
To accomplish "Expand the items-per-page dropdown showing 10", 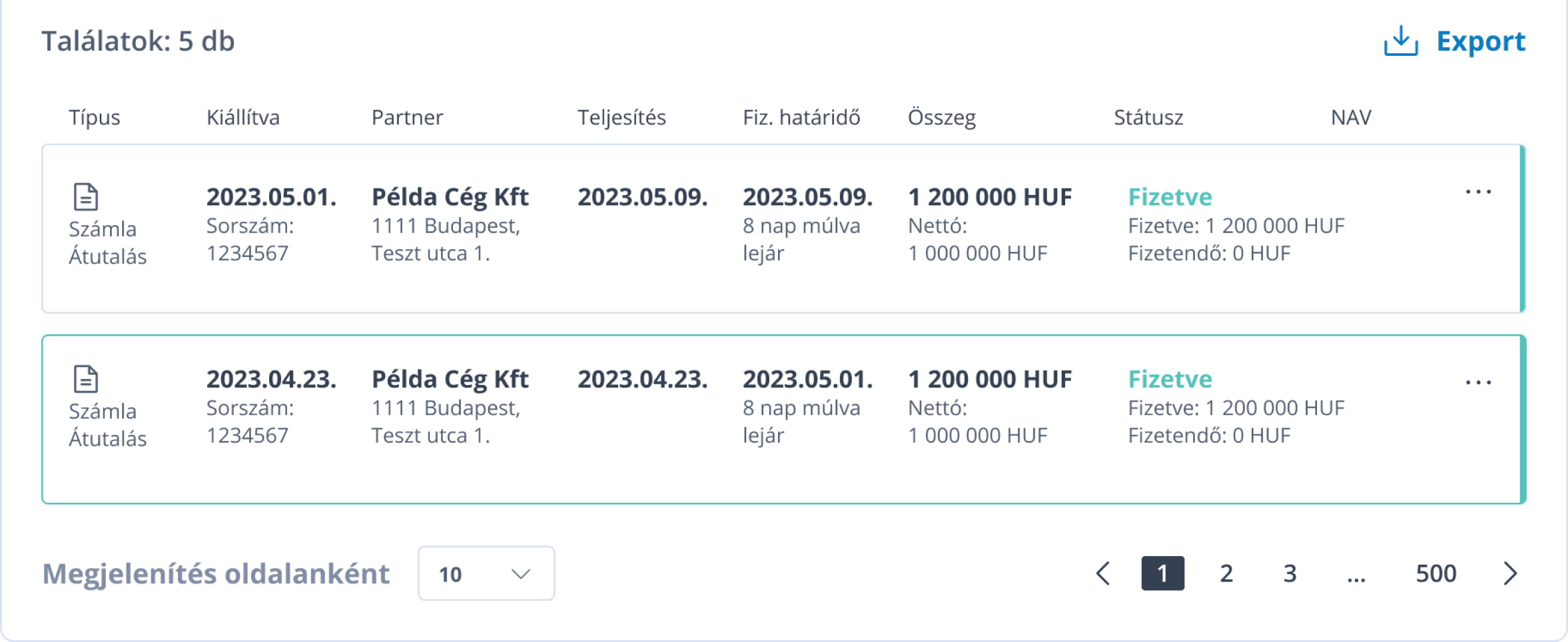I will coord(486,573).
